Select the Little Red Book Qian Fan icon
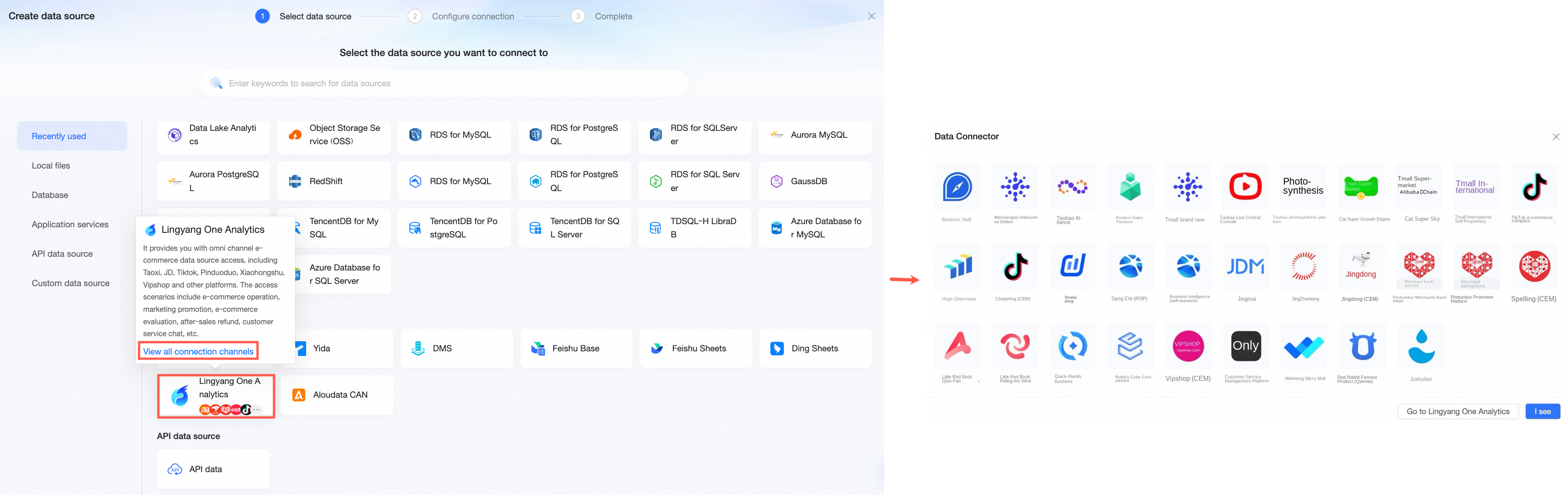 pyautogui.click(x=957, y=345)
